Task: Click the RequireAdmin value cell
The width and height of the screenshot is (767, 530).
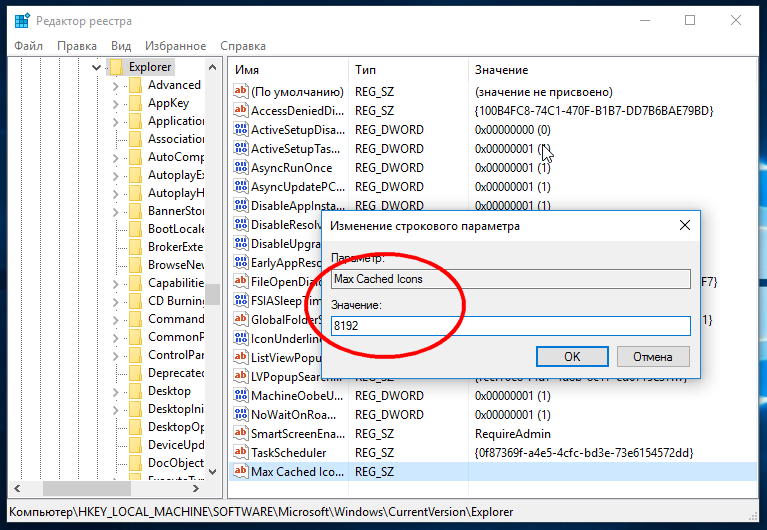Action: (x=513, y=434)
